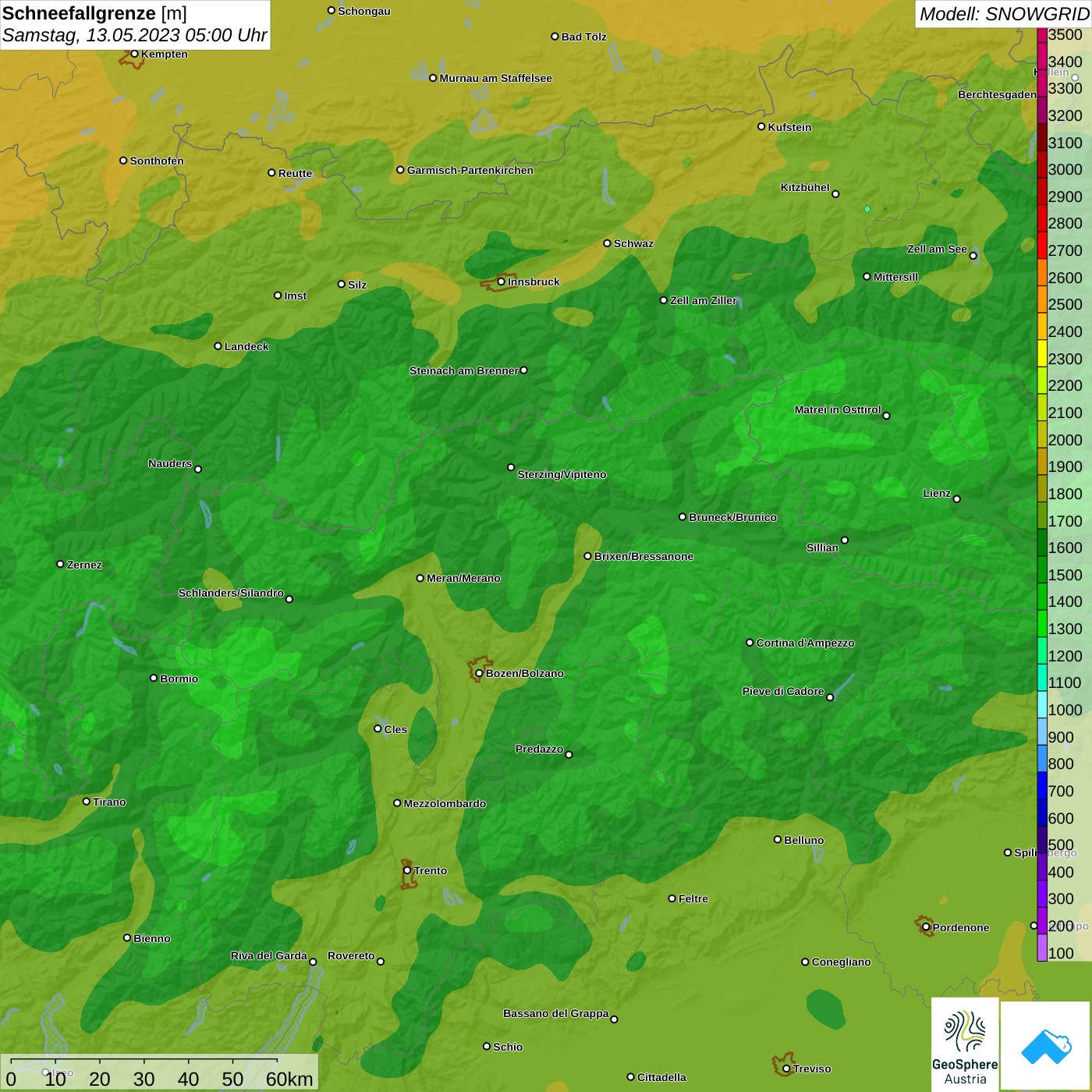Screen dimensions: 1092x1092
Task: Click the Sonthofen label
Action: point(157,161)
